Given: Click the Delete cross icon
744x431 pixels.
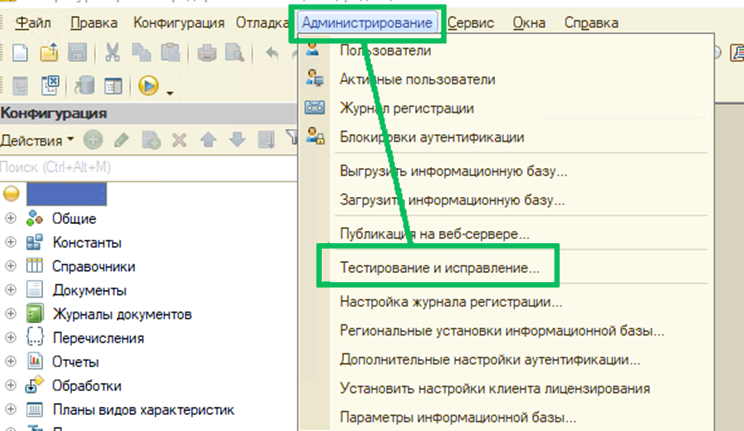Looking at the screenshot, I should (x=179, y=140).
